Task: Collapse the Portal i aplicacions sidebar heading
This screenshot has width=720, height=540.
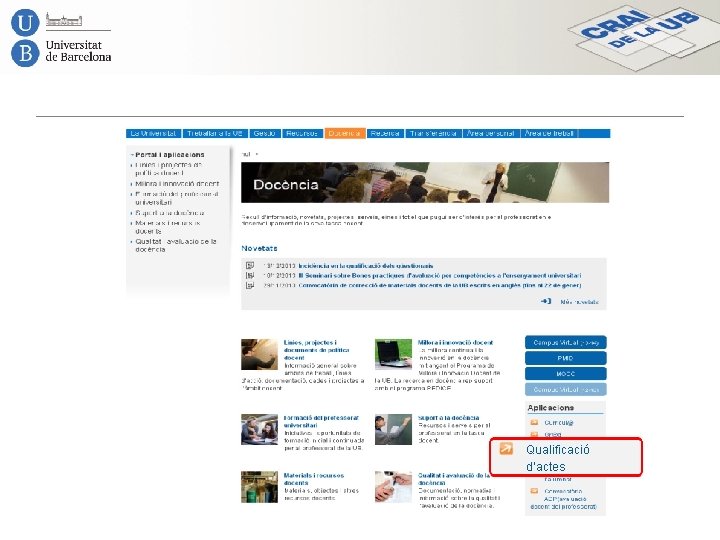Action: tap(168, 155)
